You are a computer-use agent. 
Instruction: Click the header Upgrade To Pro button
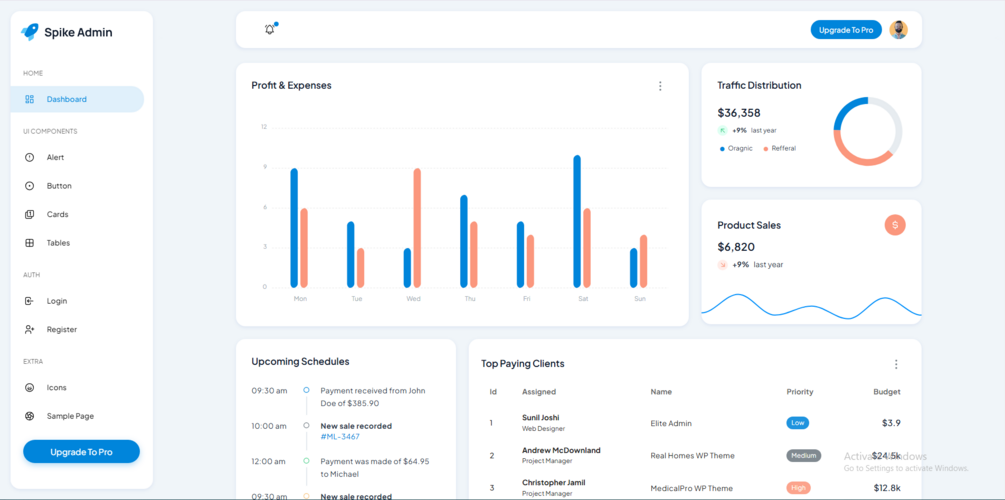pyautogui.click(x=846, y=30)
